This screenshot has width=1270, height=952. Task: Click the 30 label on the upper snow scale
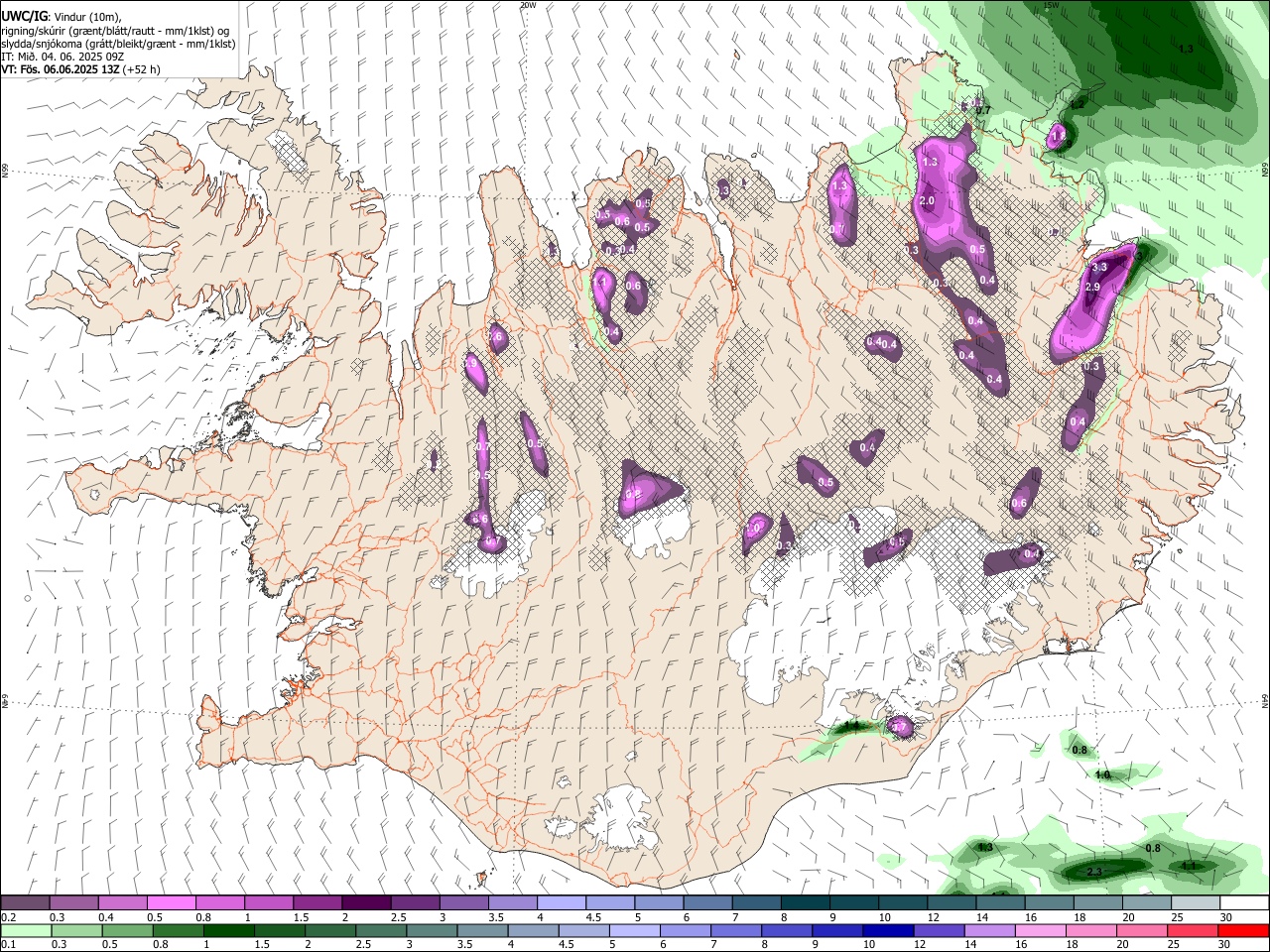pos(1225,917)
